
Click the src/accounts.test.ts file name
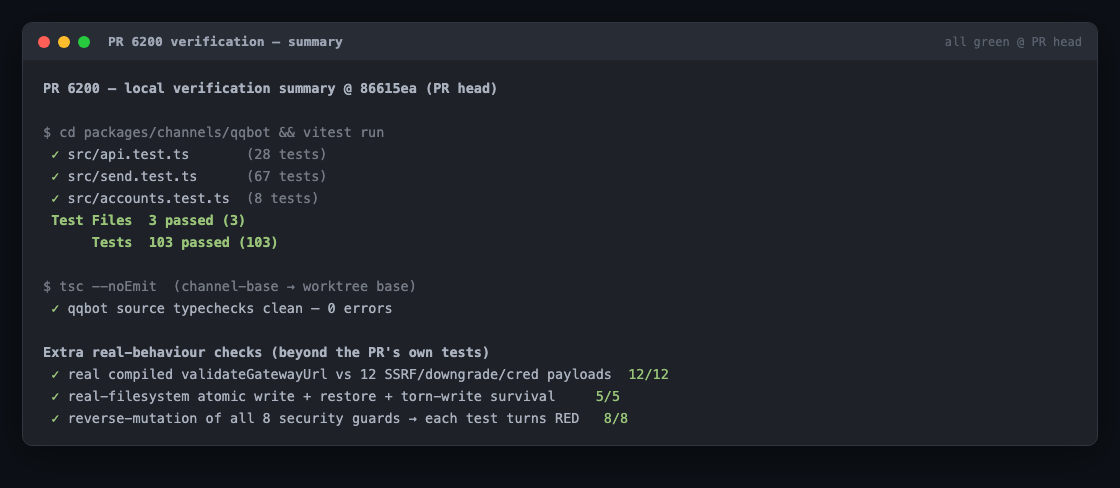pyautogui.click(x=149, y=199)
